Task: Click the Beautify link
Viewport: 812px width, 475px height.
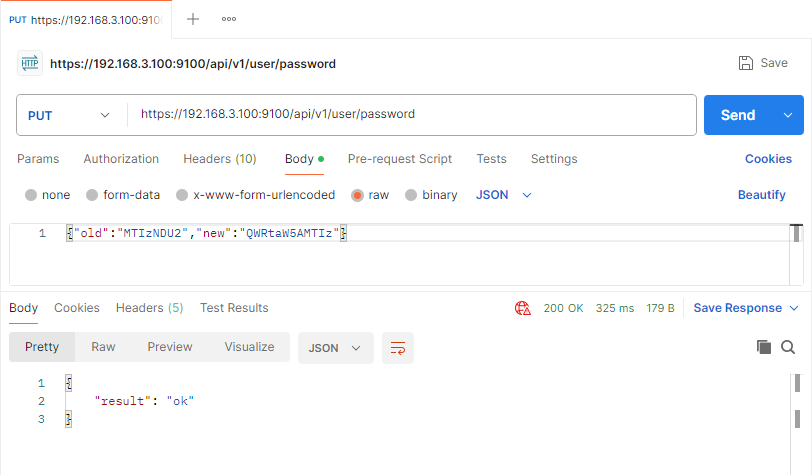Action: (x=761, y=195)
